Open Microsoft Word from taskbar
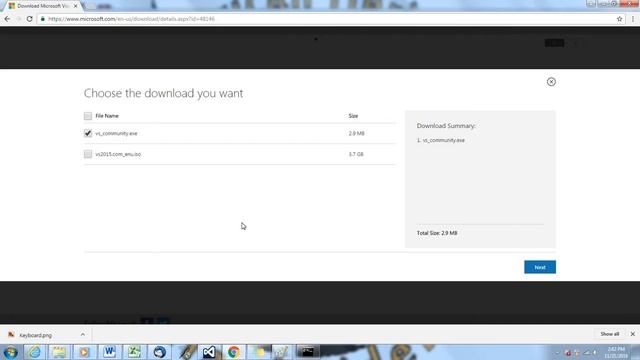Screen dimensions: 640x360 click(109, 352)
